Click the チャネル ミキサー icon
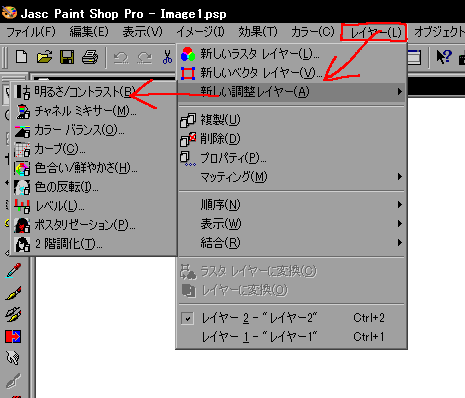 [23, 111]
